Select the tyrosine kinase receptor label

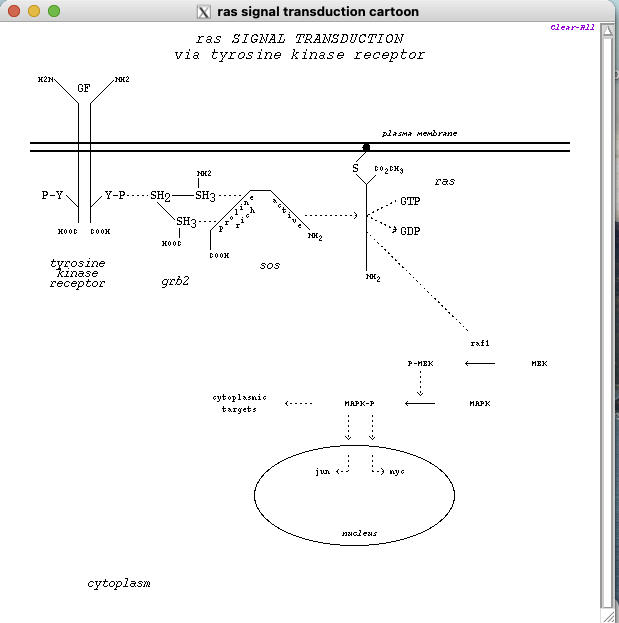(x=78, y=273)
